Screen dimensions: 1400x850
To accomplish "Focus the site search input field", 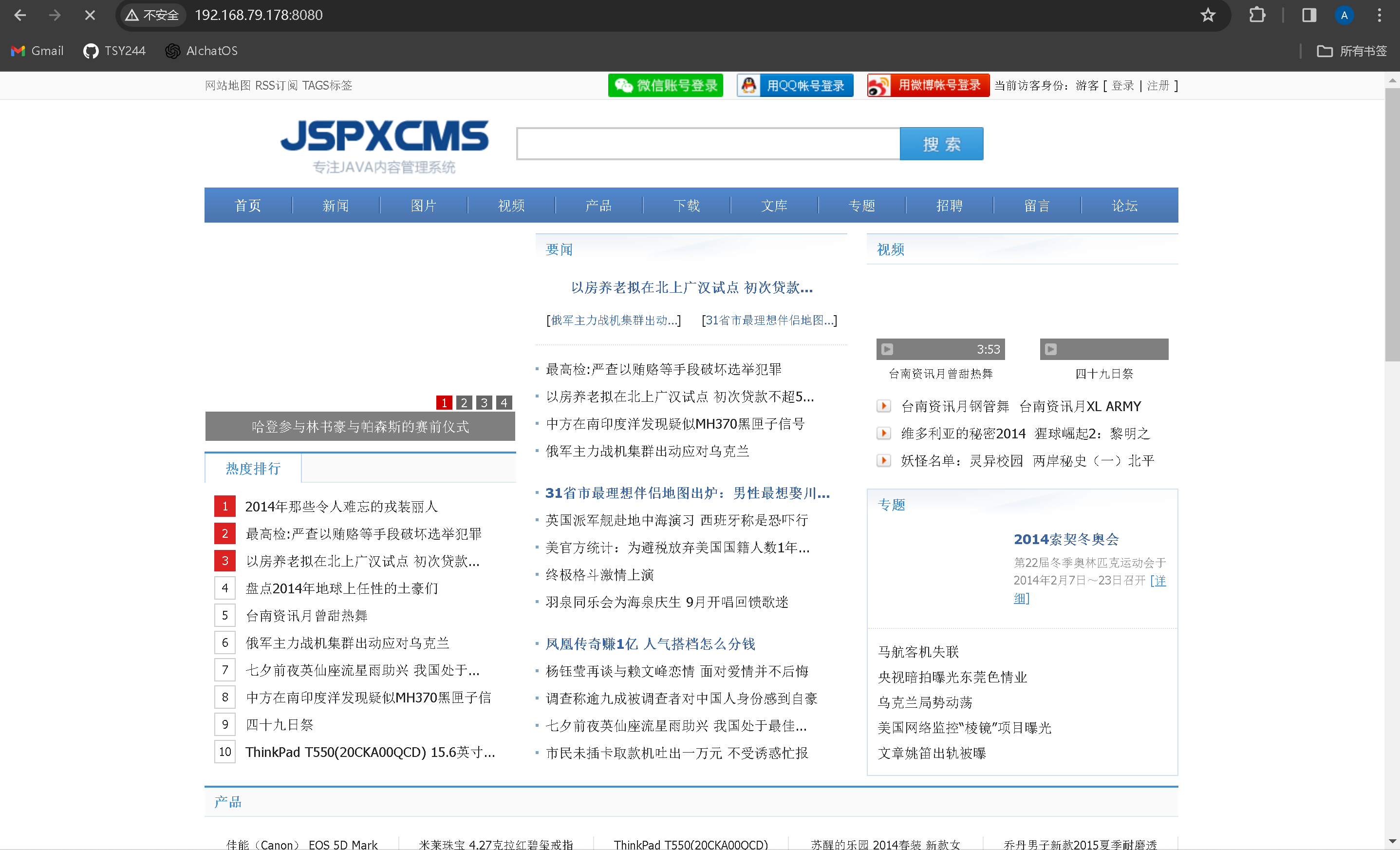I will (708, 144).
